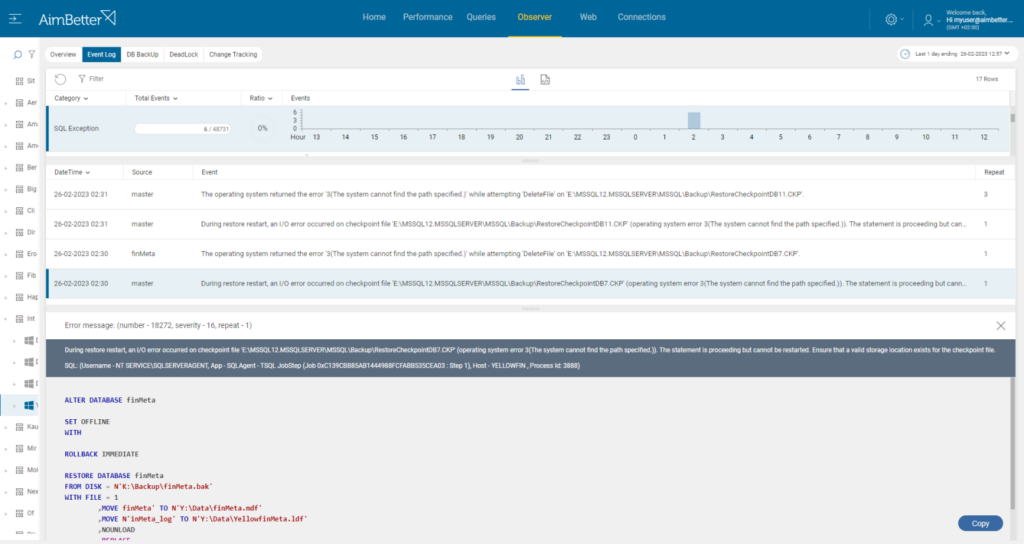Screen dimensions: 1024x544
Task: Select 02:31 master DeleteFile RestoreCheckpointDB11 event row
Action: click(530, 195)
